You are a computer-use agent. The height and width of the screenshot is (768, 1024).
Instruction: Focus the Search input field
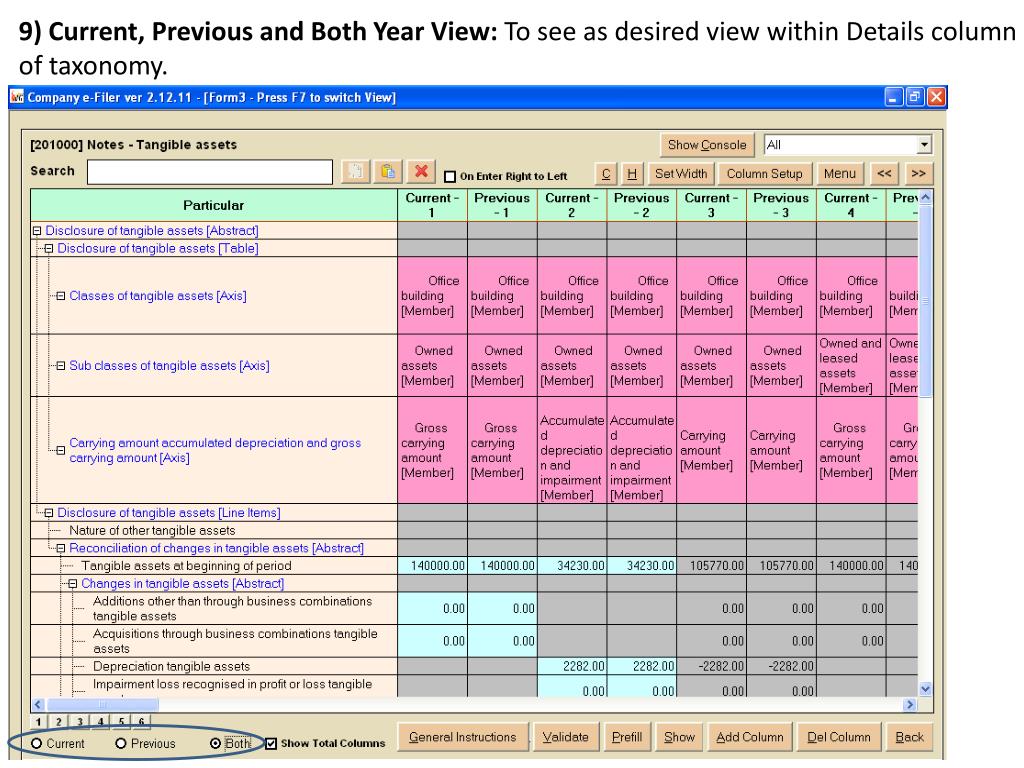pyautogui.click(x=210, y=172)
